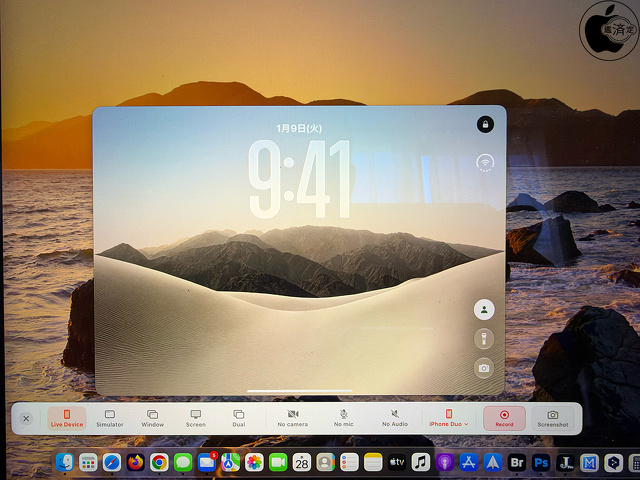This screenshot has height=480, width=640.
Task: Open Maps from the Dock
Action: click(x=231, y=462)
